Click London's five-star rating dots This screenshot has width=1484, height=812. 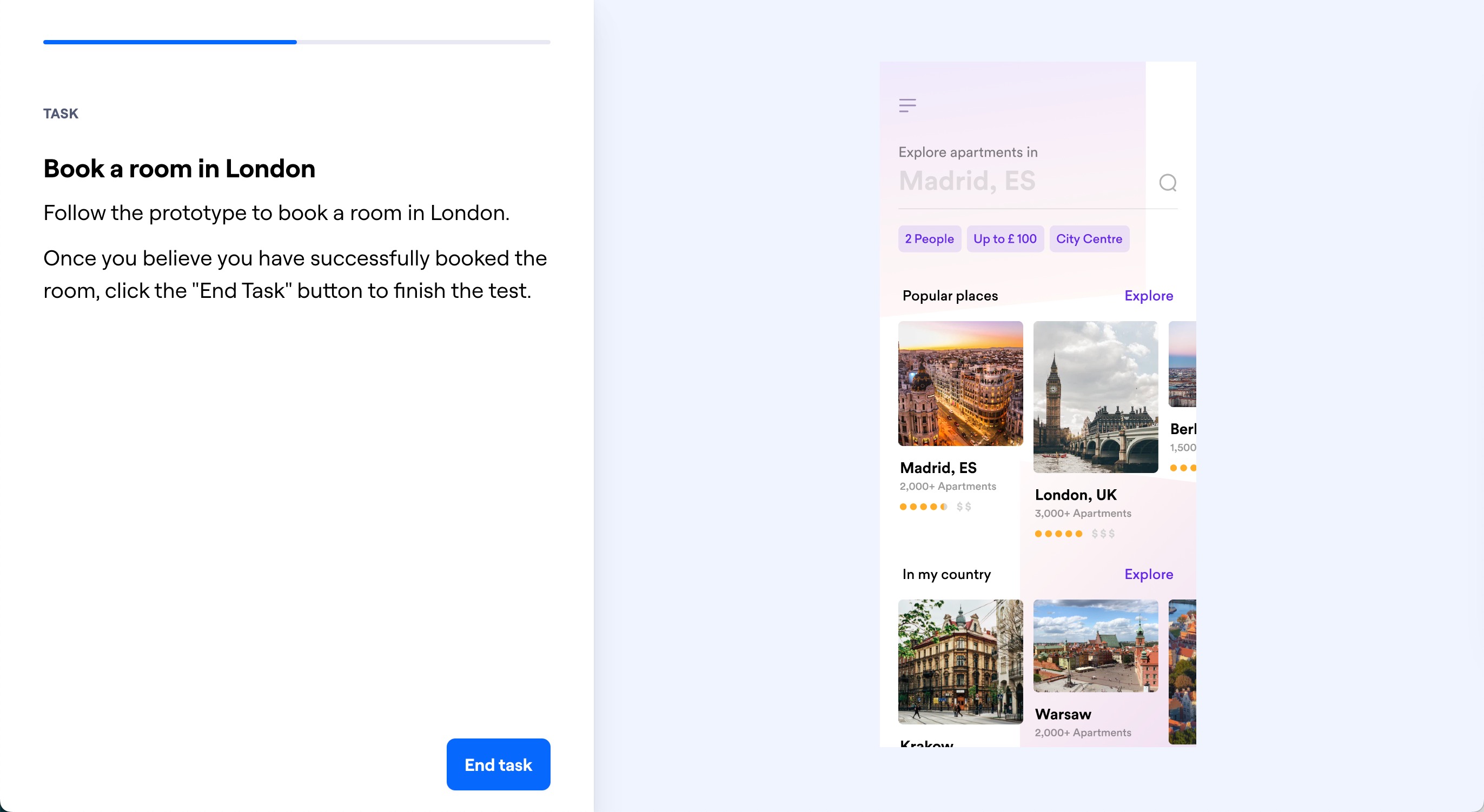click(x=1058, y=534)
